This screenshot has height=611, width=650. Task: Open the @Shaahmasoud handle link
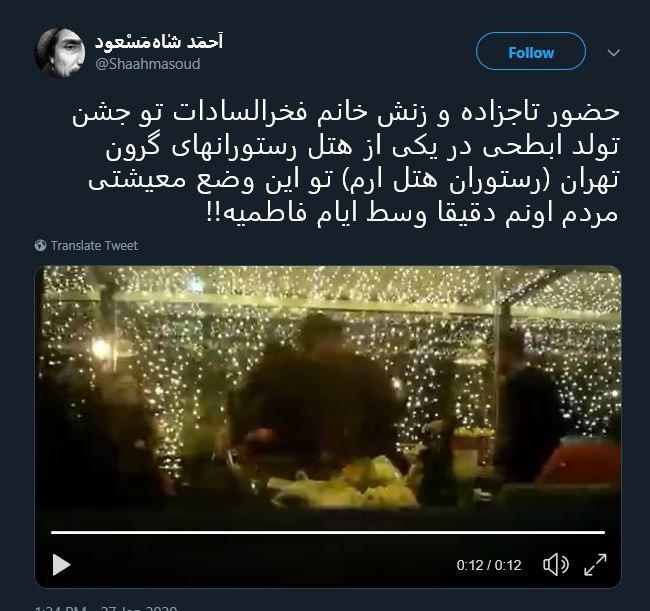click(148, 64)
